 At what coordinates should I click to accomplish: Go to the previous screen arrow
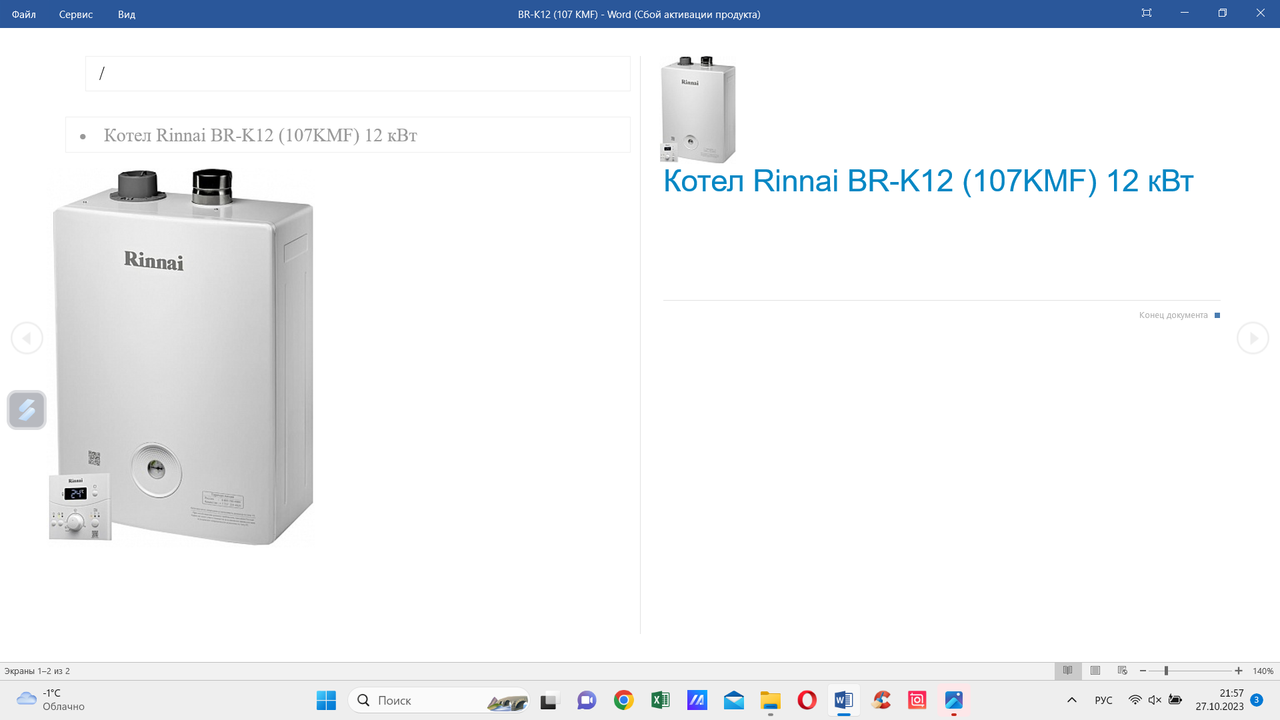(27, 338)
